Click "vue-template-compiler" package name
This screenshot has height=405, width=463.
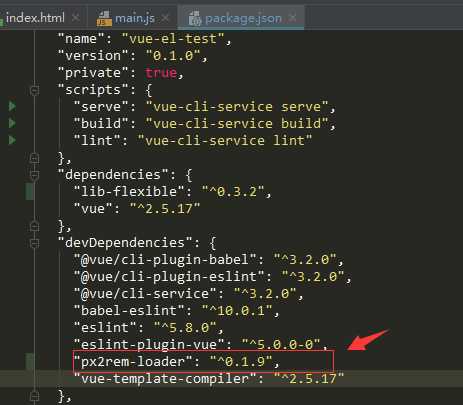point(165,379)
